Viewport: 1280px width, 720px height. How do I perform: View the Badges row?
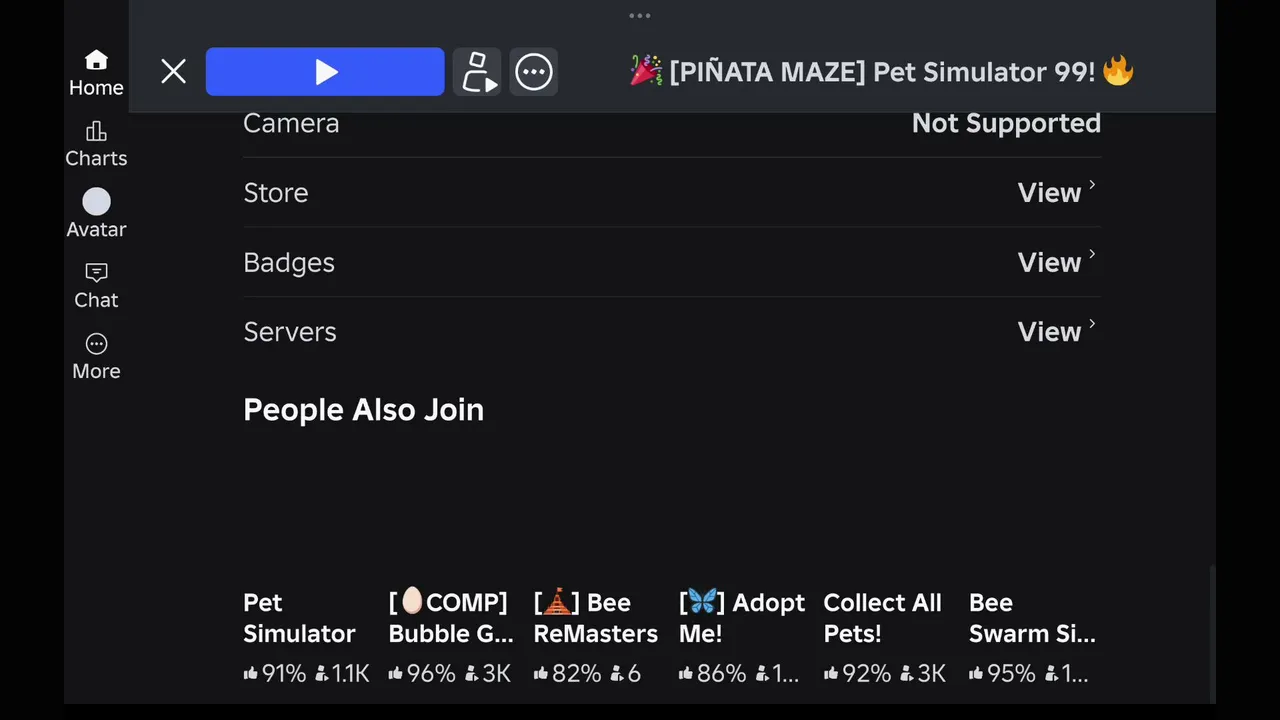[x=672, y=262]
